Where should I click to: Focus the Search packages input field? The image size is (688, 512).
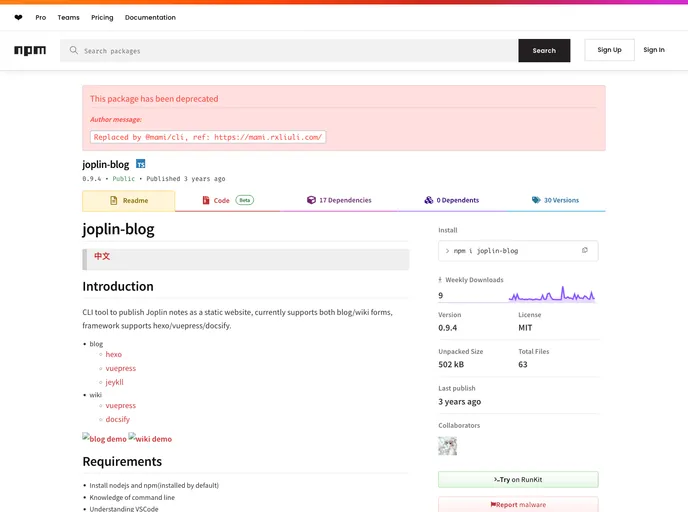pos(289,50)
